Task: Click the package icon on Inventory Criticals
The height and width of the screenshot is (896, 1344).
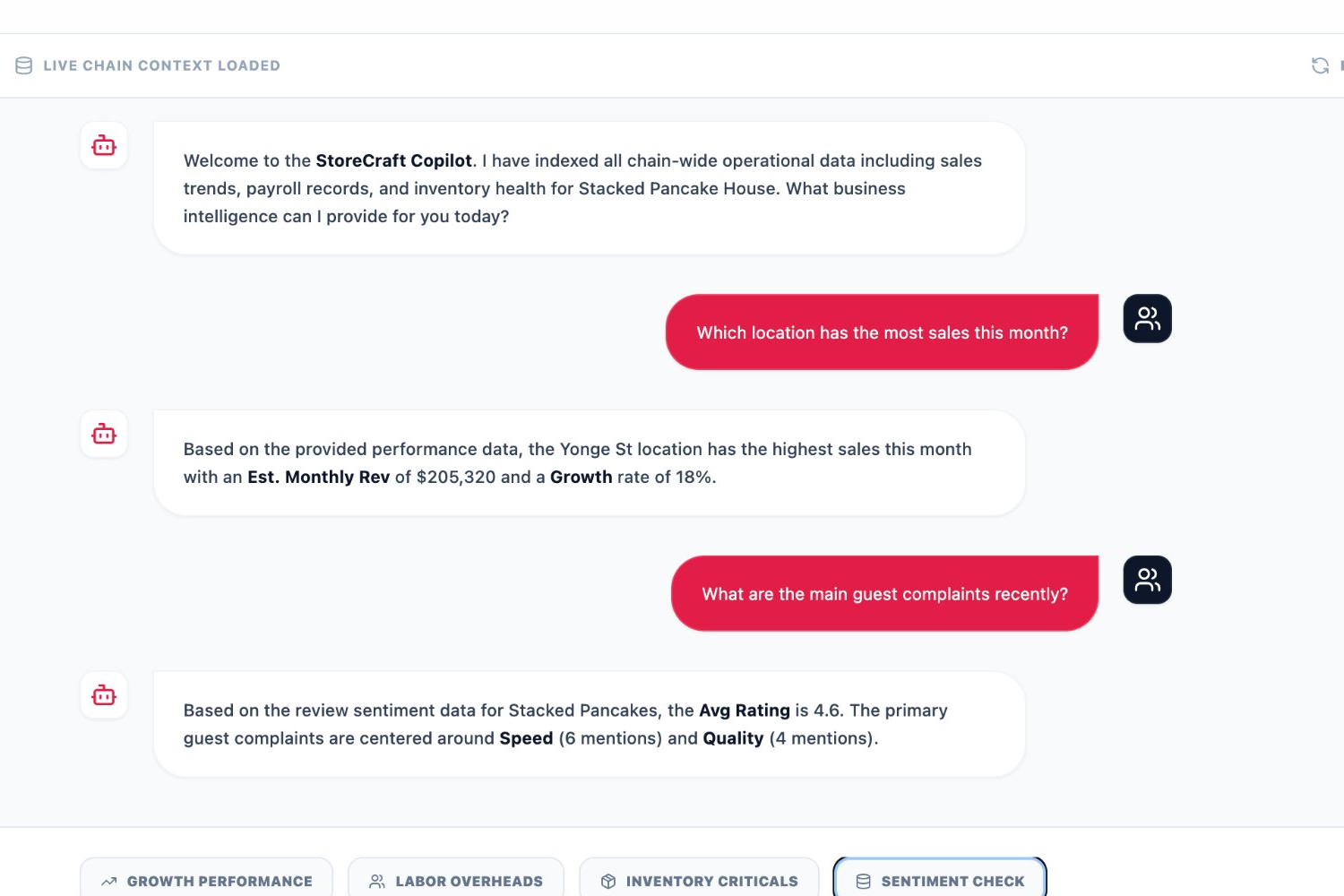Action: coord(610,881)
